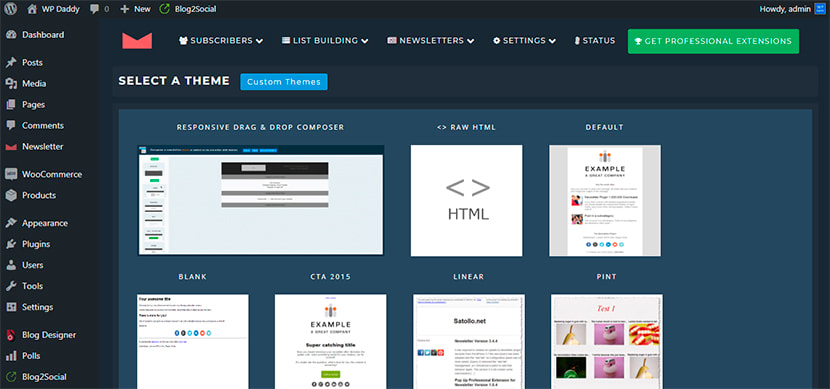This screenshot has height=389, width=830.
Task: Choose the Default theme preview
Action: pos(605,201)
